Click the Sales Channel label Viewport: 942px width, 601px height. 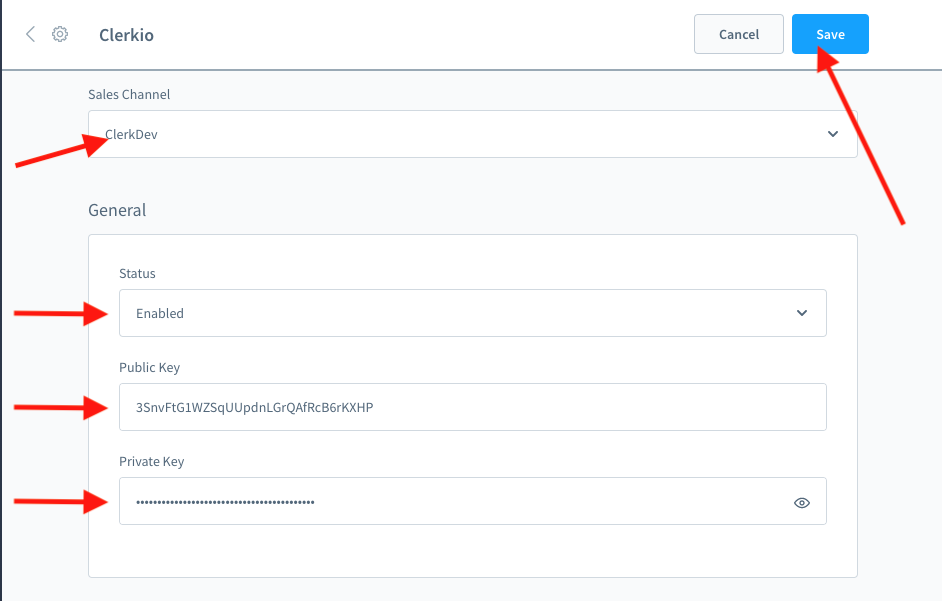point(129,94)
